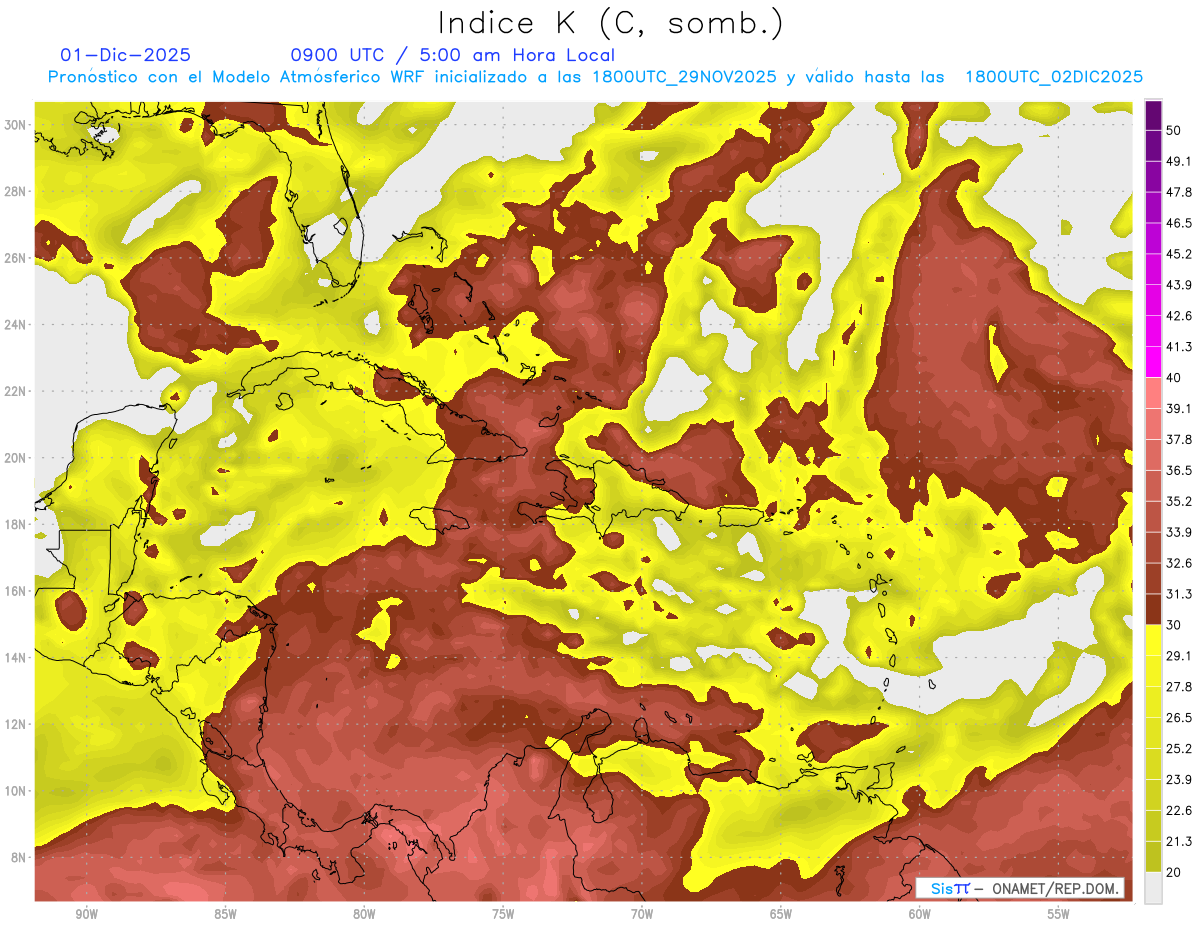Screen dimensions: 1200x927
Task: Click the "Pronóstico con el Modelo Atmósferico WRF" line
Action: (595, 77)
